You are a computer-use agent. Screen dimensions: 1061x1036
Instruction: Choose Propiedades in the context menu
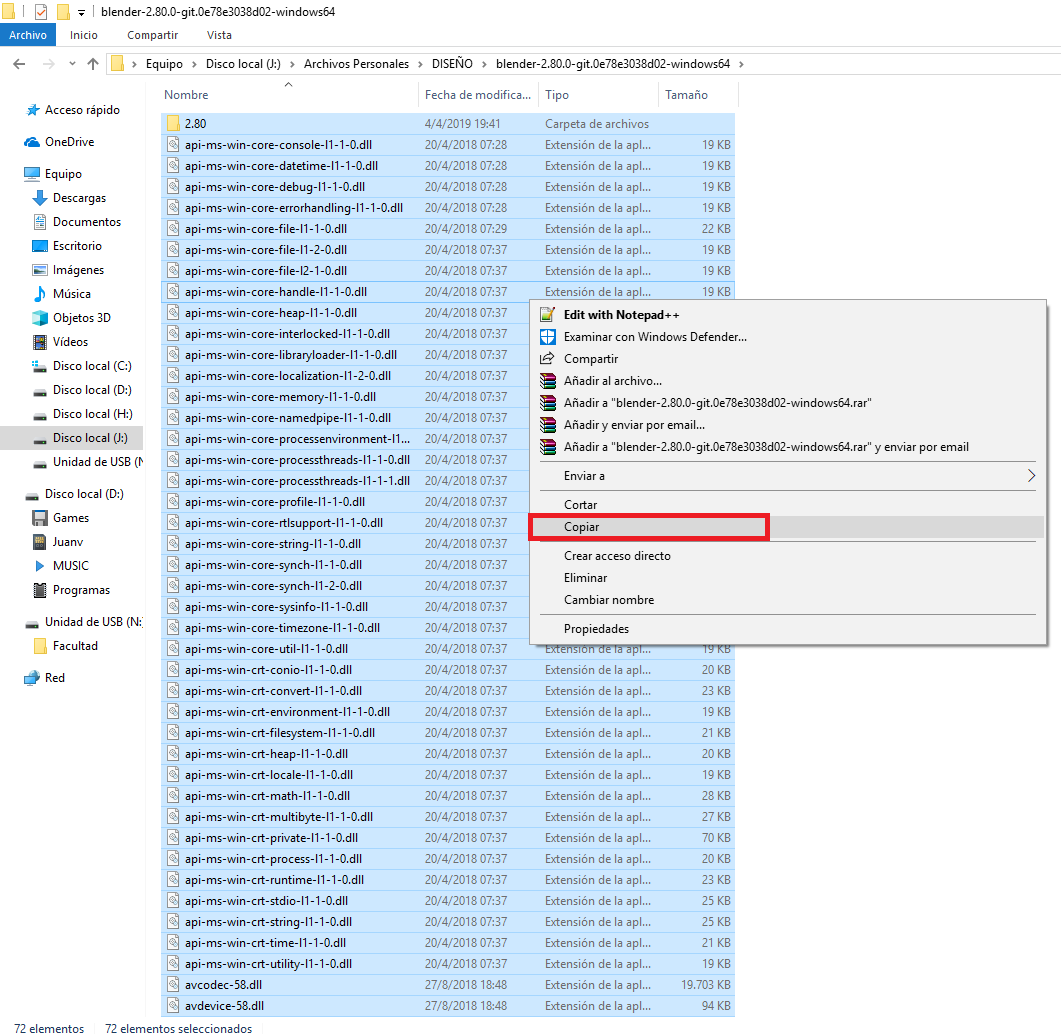[787, 629]
